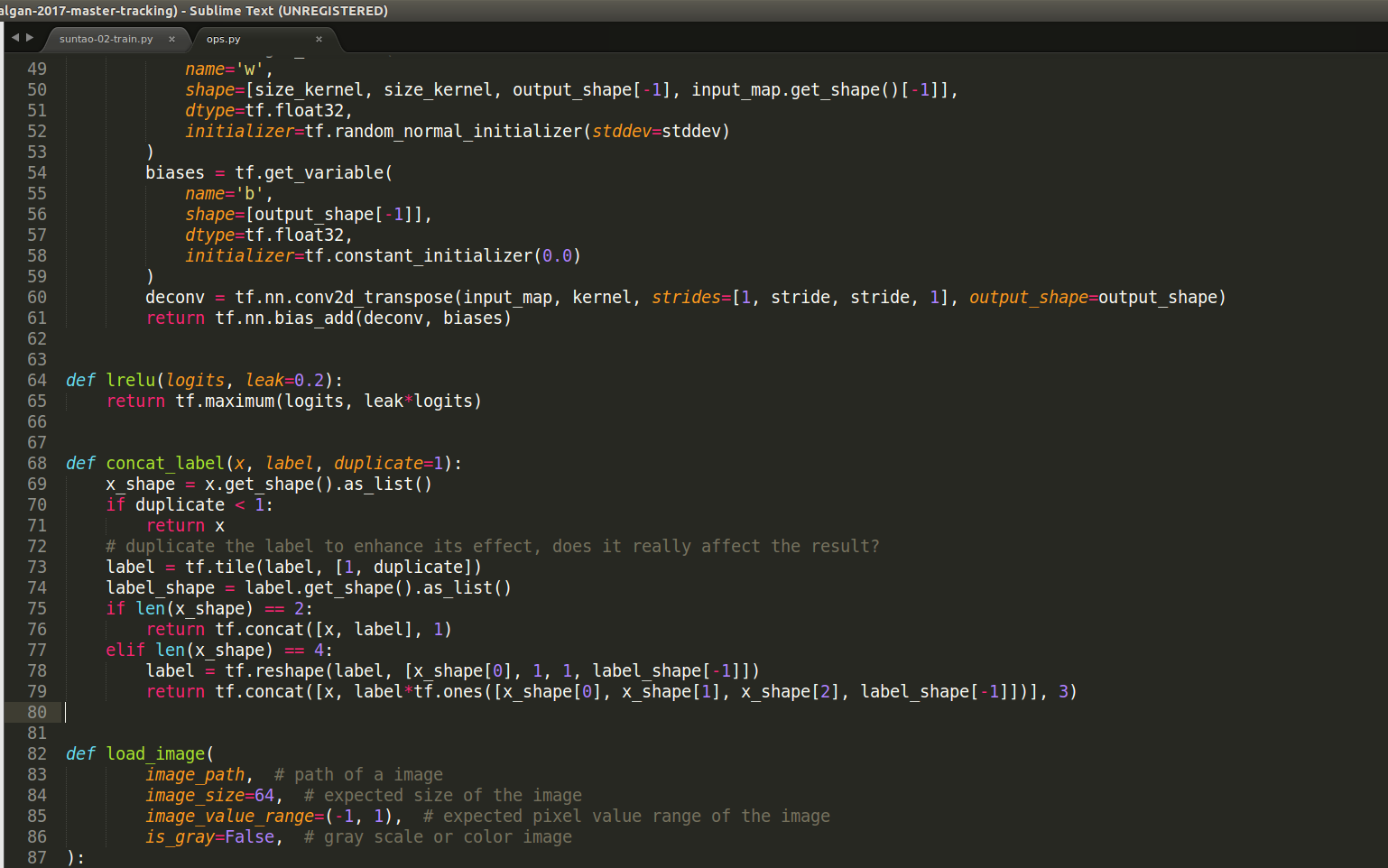
Task: Click on 'tf.tile(label' on line 73
Action: coord(250,567)
